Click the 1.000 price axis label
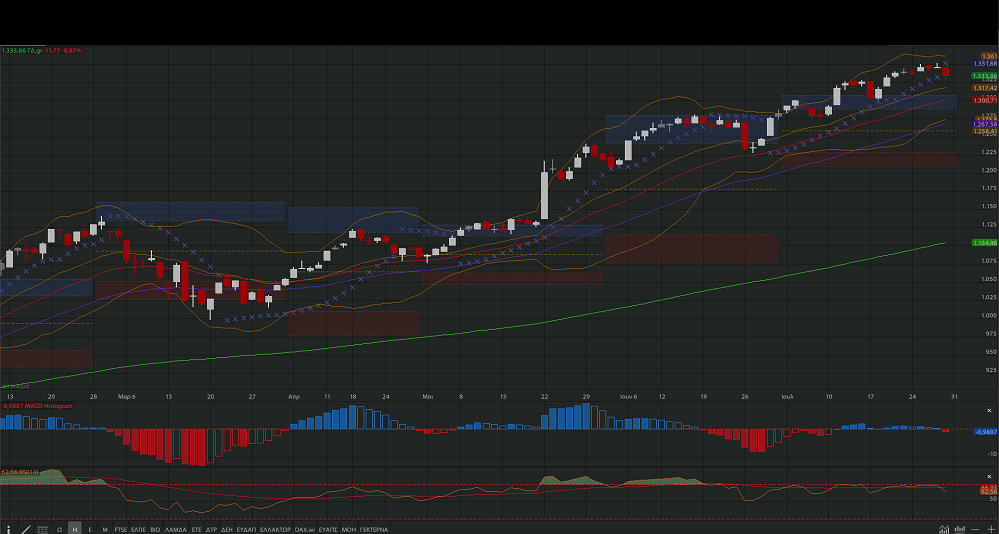Viewport: 999px width, 534px height. click(x=989, y=315)
